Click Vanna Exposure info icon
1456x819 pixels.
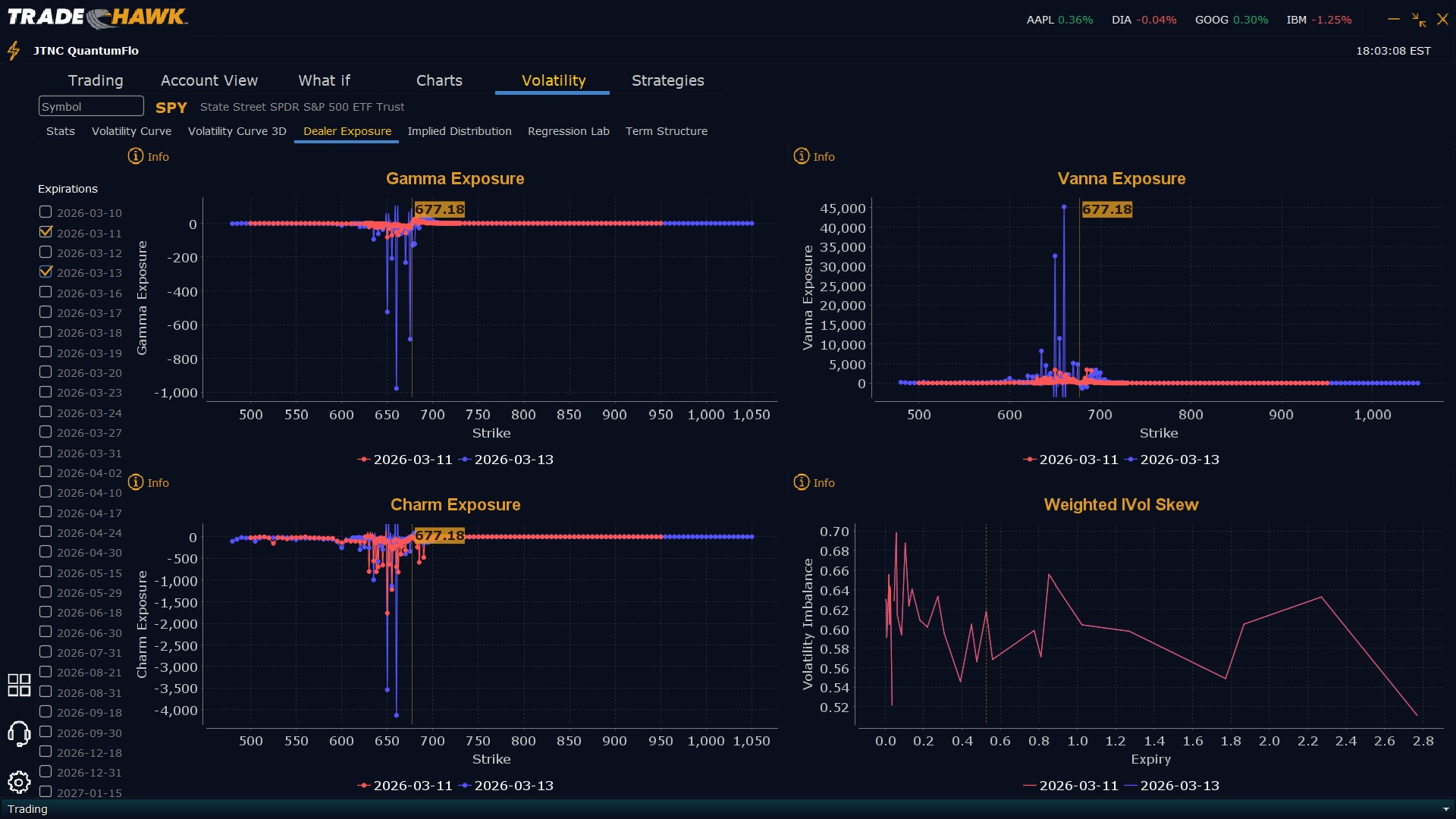(x=802, y=156)
